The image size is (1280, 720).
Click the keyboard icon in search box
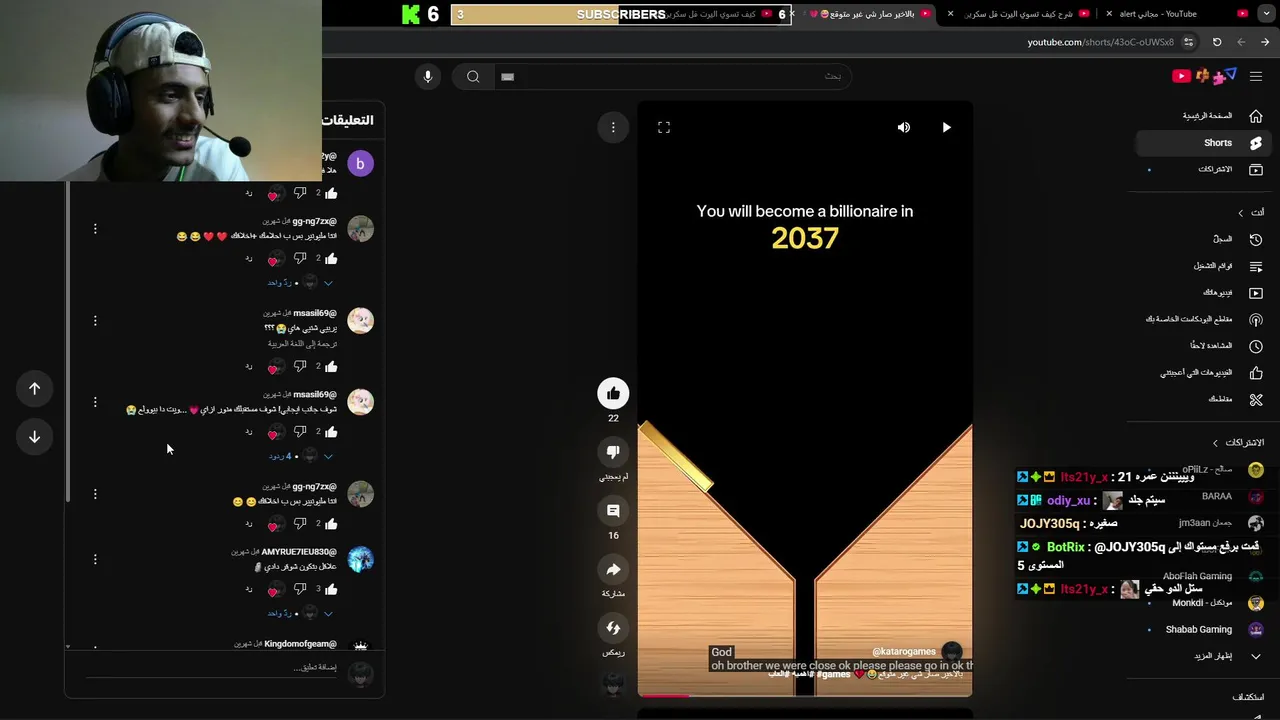coord(507,76)
